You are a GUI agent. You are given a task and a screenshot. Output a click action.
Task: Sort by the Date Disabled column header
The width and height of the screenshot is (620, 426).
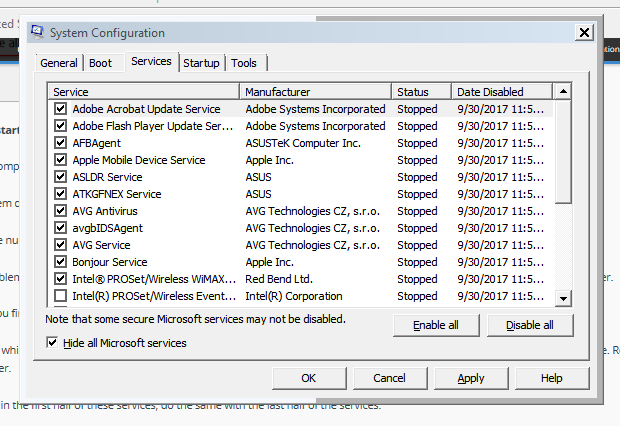tap(502, 92)
